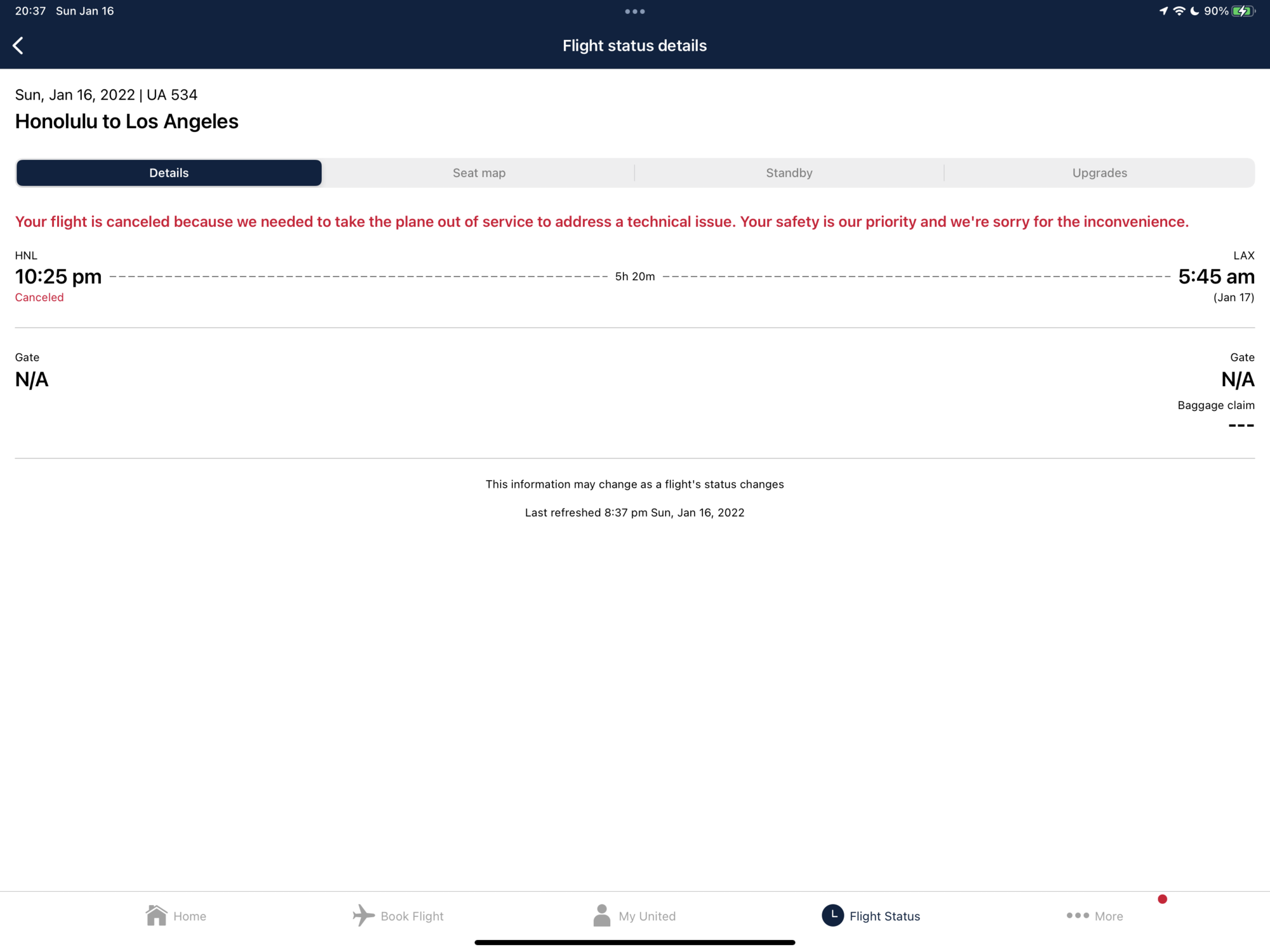Tap the Book Flight airplane icon
Viewport: 1270px width, 952px height.
click(363, 915)
